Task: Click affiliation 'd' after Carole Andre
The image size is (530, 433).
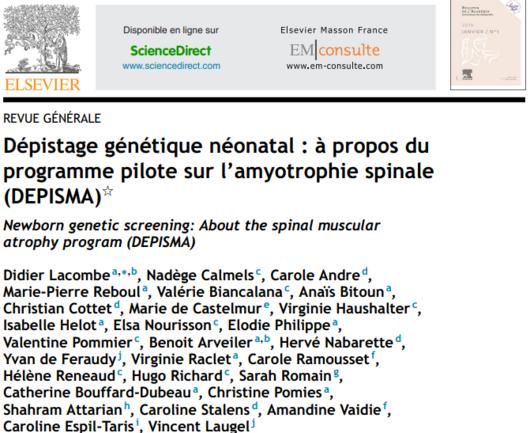Action: (365, 271)
